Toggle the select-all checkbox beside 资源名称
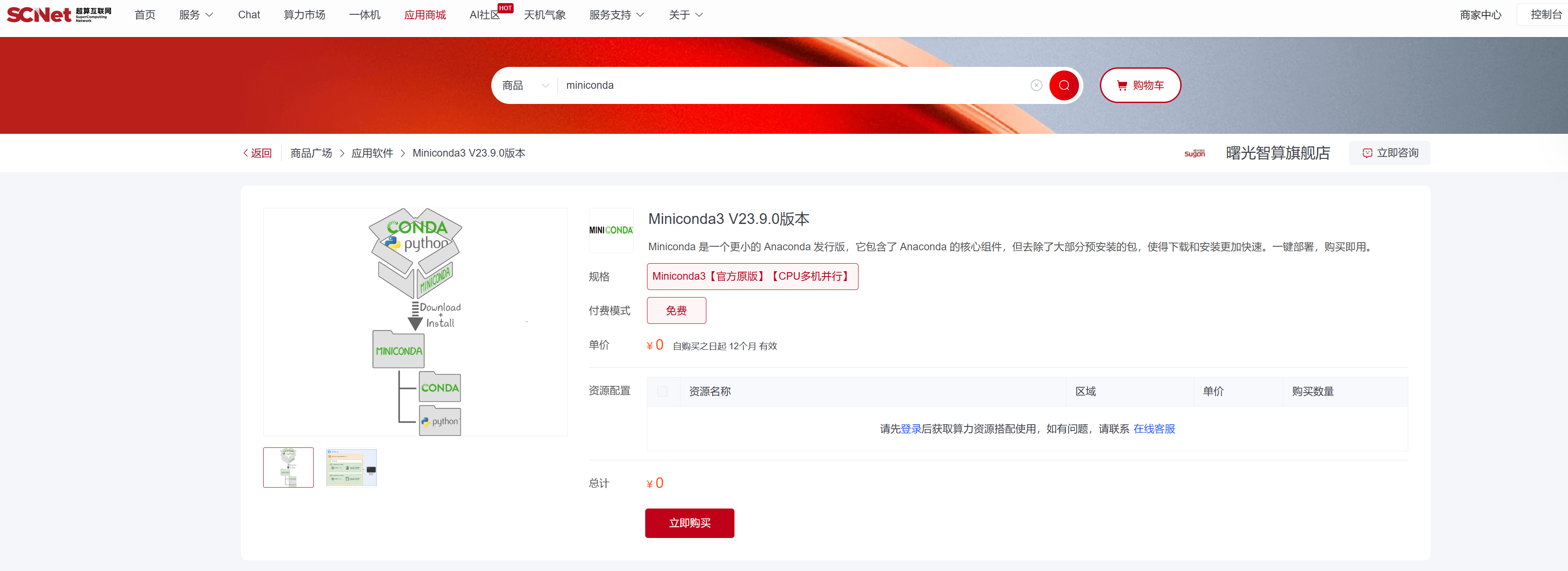 click(662, 391)
